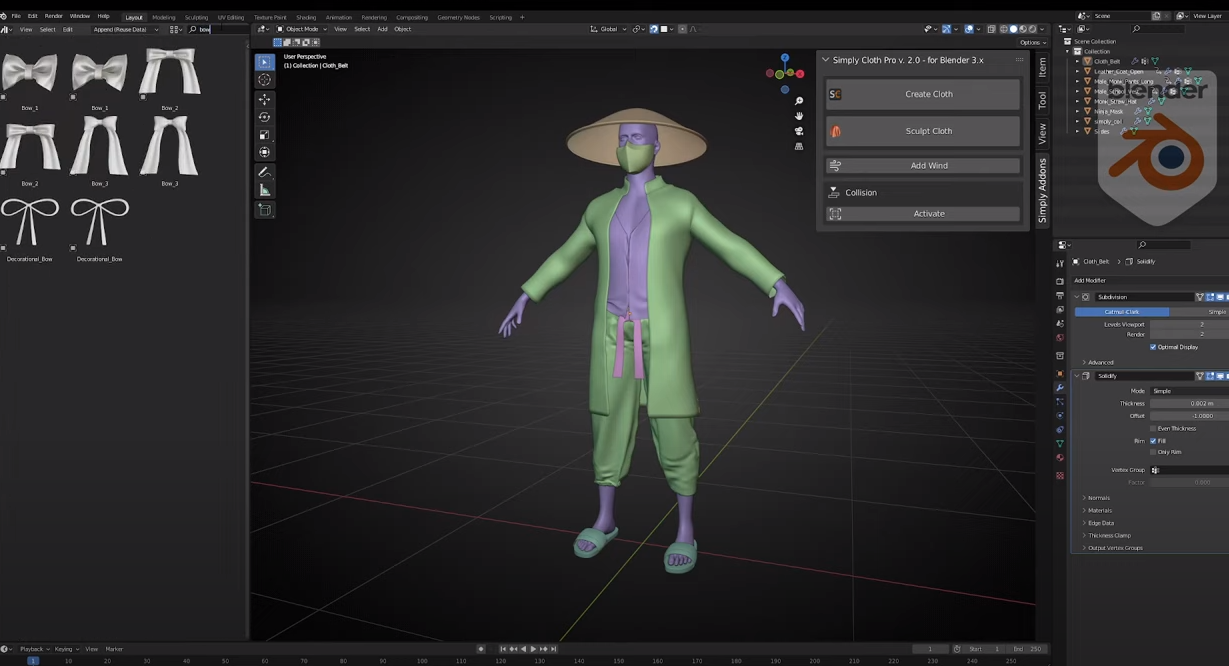Viewport: 1229px width, 666px height.
Task: Expand Cloth_Belt in the outliner
Action: pos(1077,61)
